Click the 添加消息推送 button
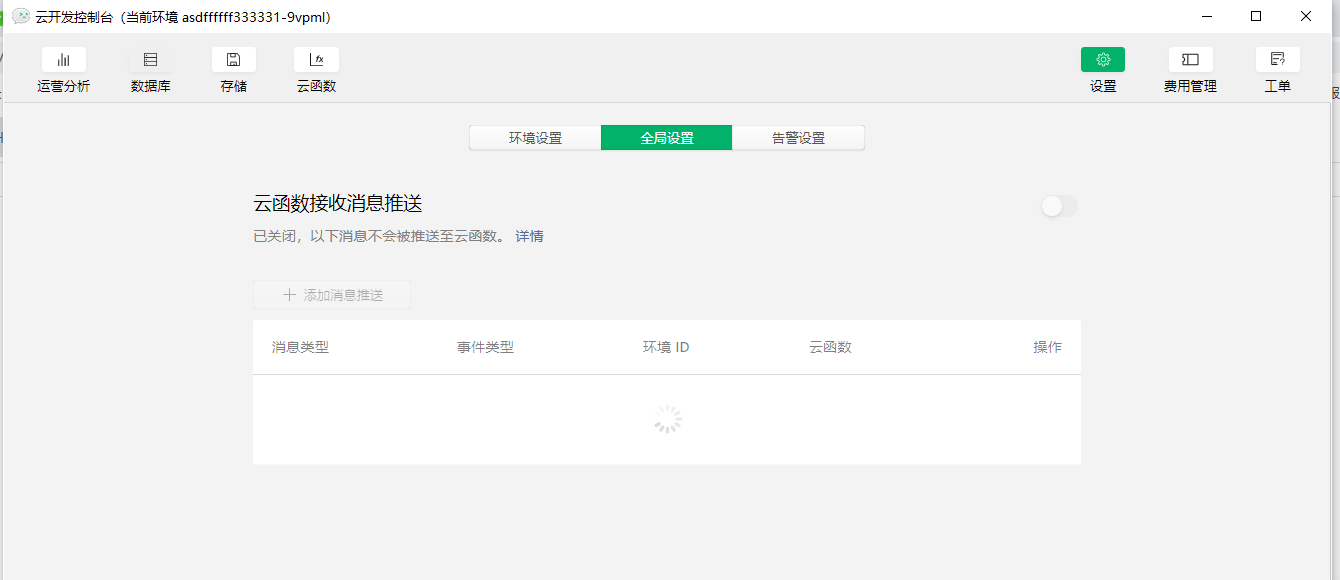Viewport: 1340px width, 580px height. point(332,295)
